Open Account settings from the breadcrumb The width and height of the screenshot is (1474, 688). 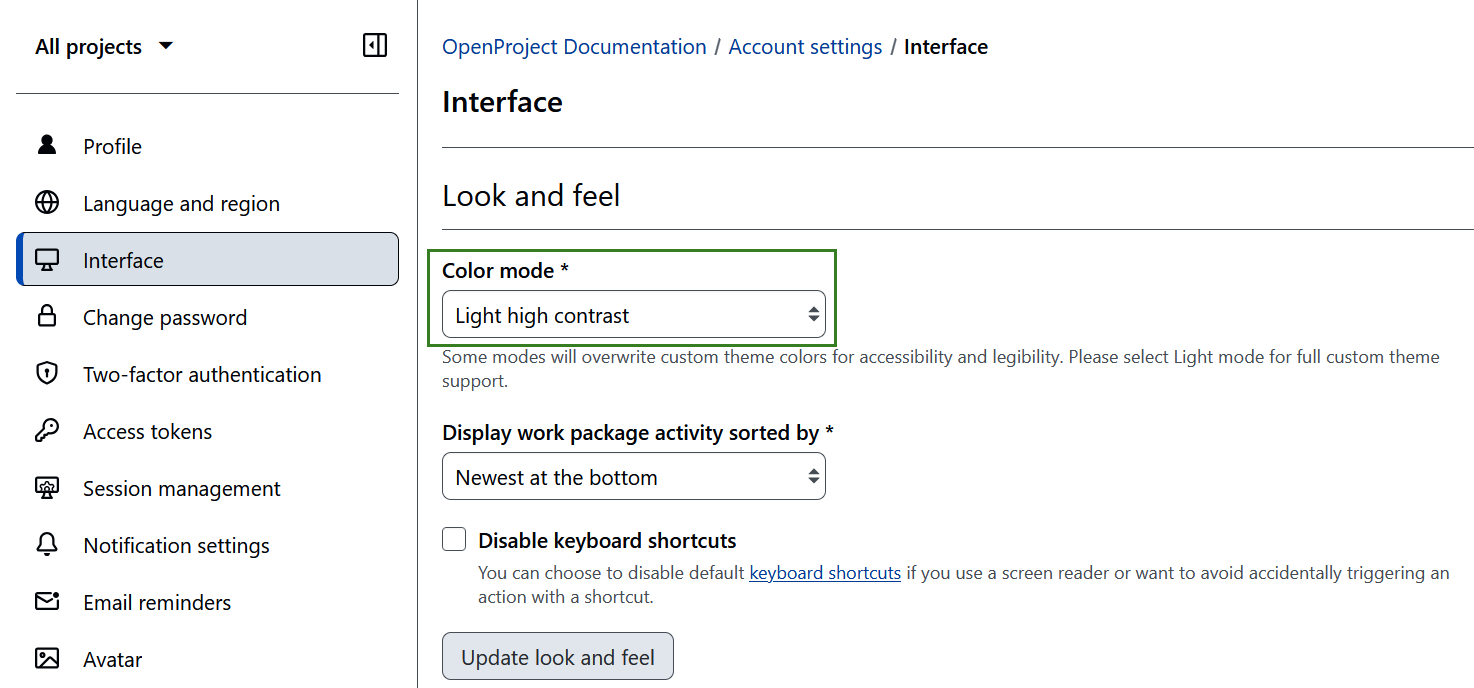coord(805,46)
